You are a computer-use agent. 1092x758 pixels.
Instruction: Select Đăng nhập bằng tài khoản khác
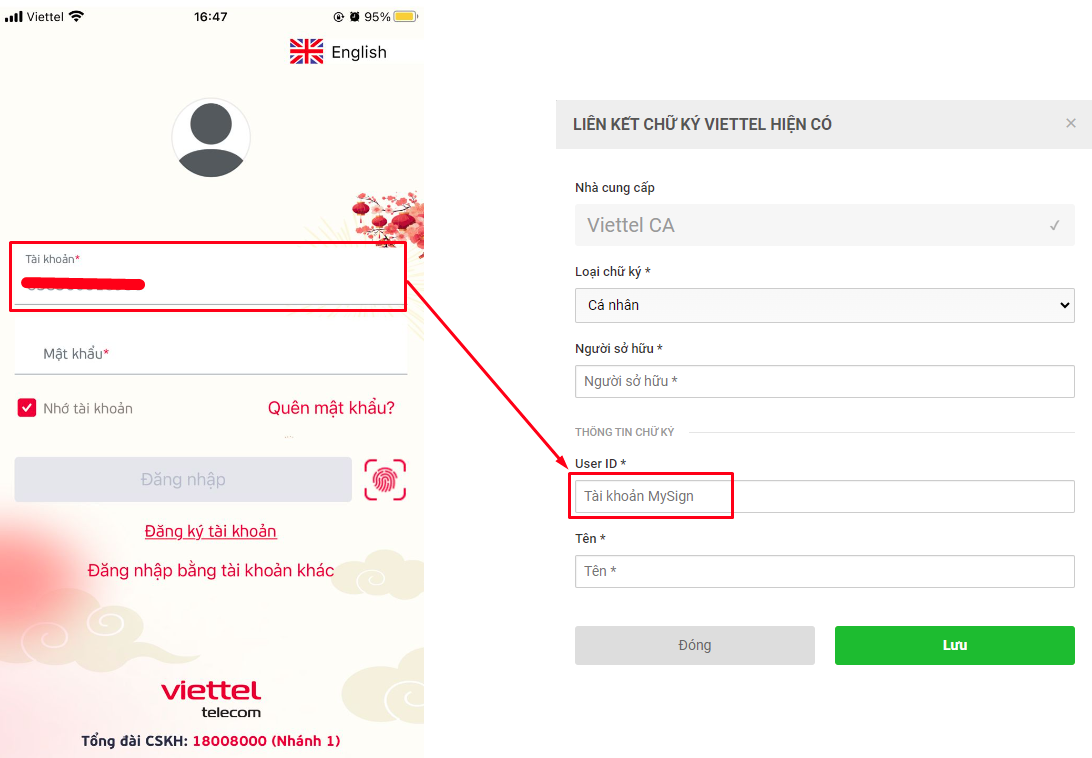tap(211, 571)
